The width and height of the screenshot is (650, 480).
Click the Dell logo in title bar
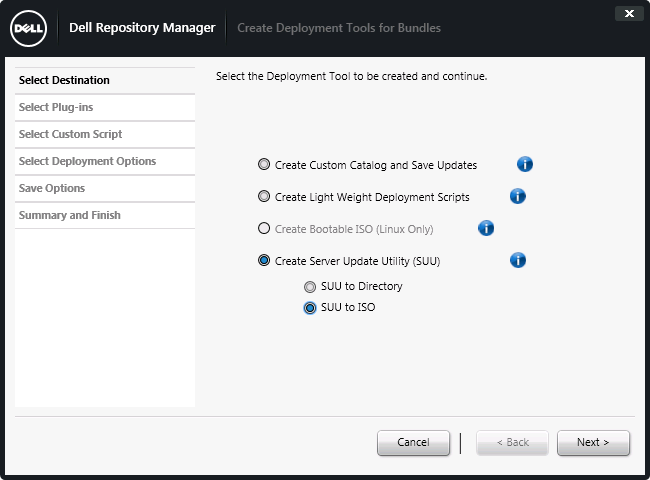(x=28, y=28)
